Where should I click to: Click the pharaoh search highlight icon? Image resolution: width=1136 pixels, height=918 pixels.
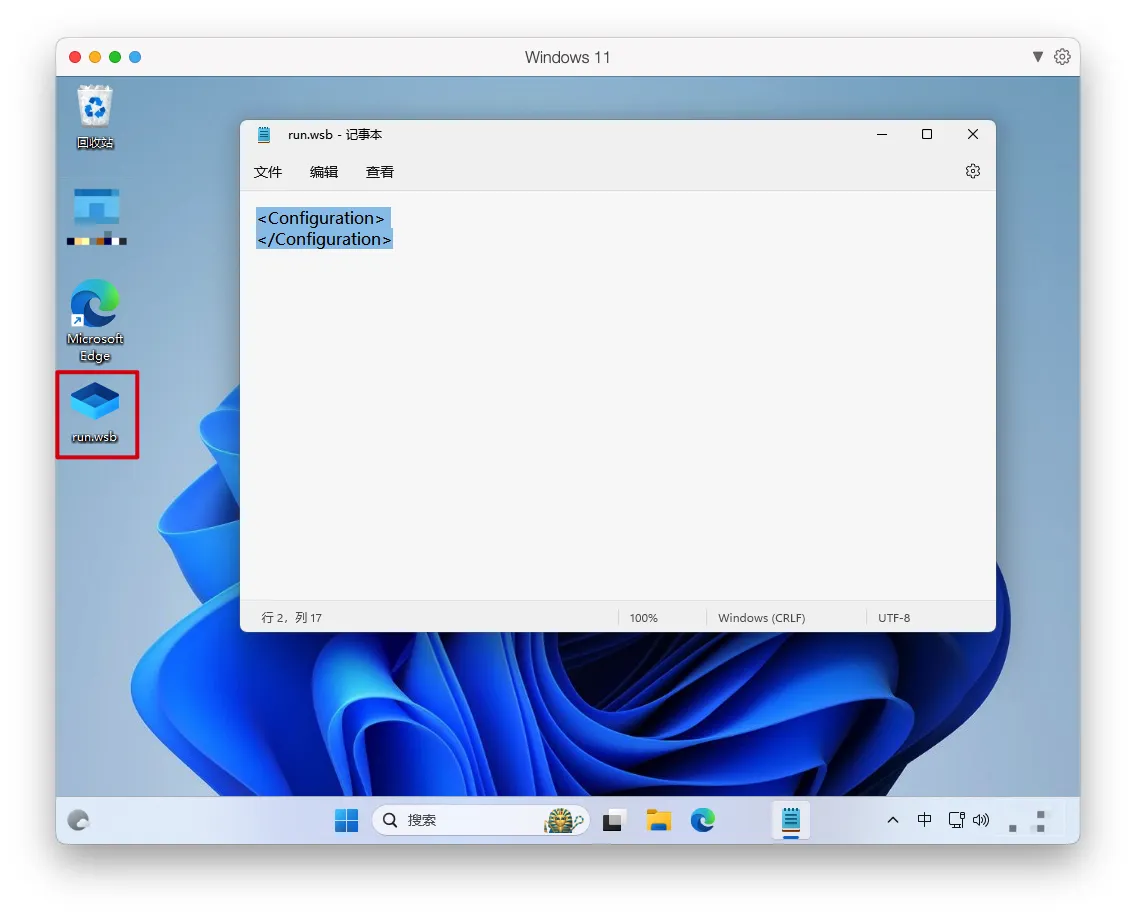point(564,820)
